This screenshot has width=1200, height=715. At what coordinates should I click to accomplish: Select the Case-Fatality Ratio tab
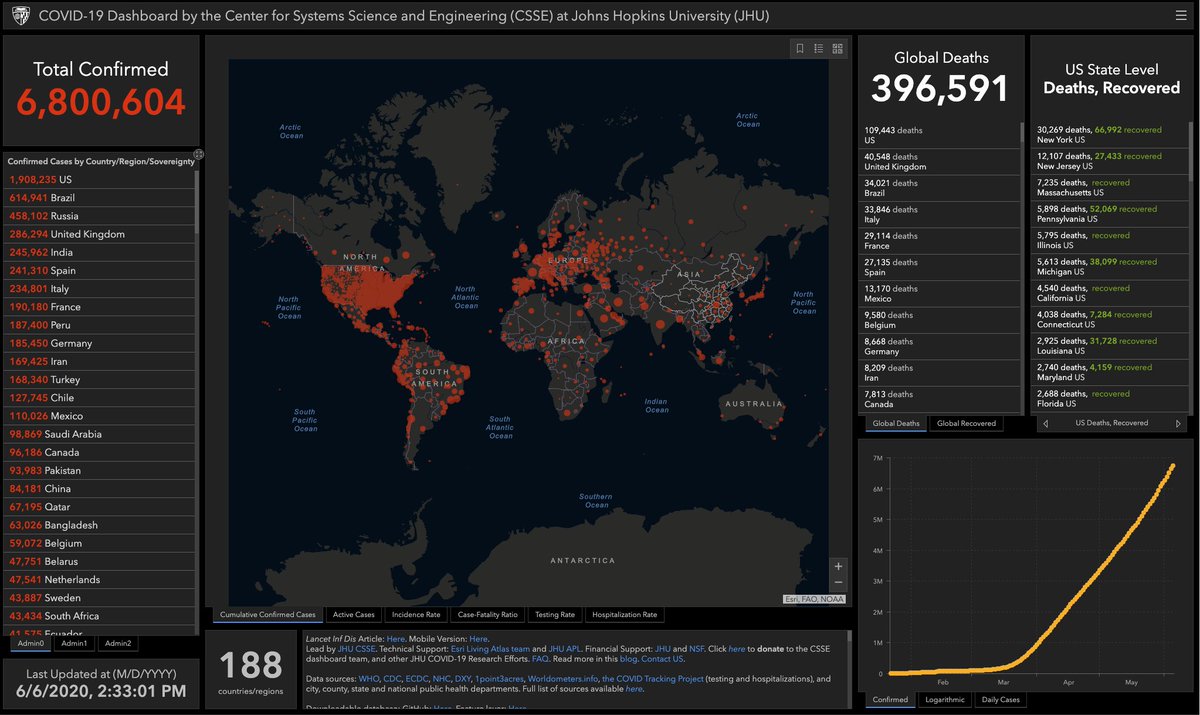(488, 614)
